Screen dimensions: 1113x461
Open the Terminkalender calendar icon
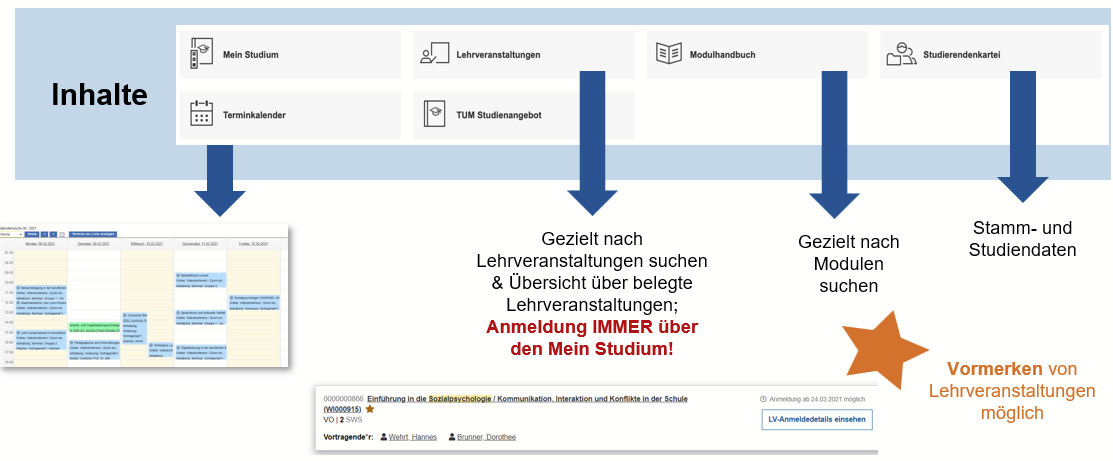[x=201, y=115]
